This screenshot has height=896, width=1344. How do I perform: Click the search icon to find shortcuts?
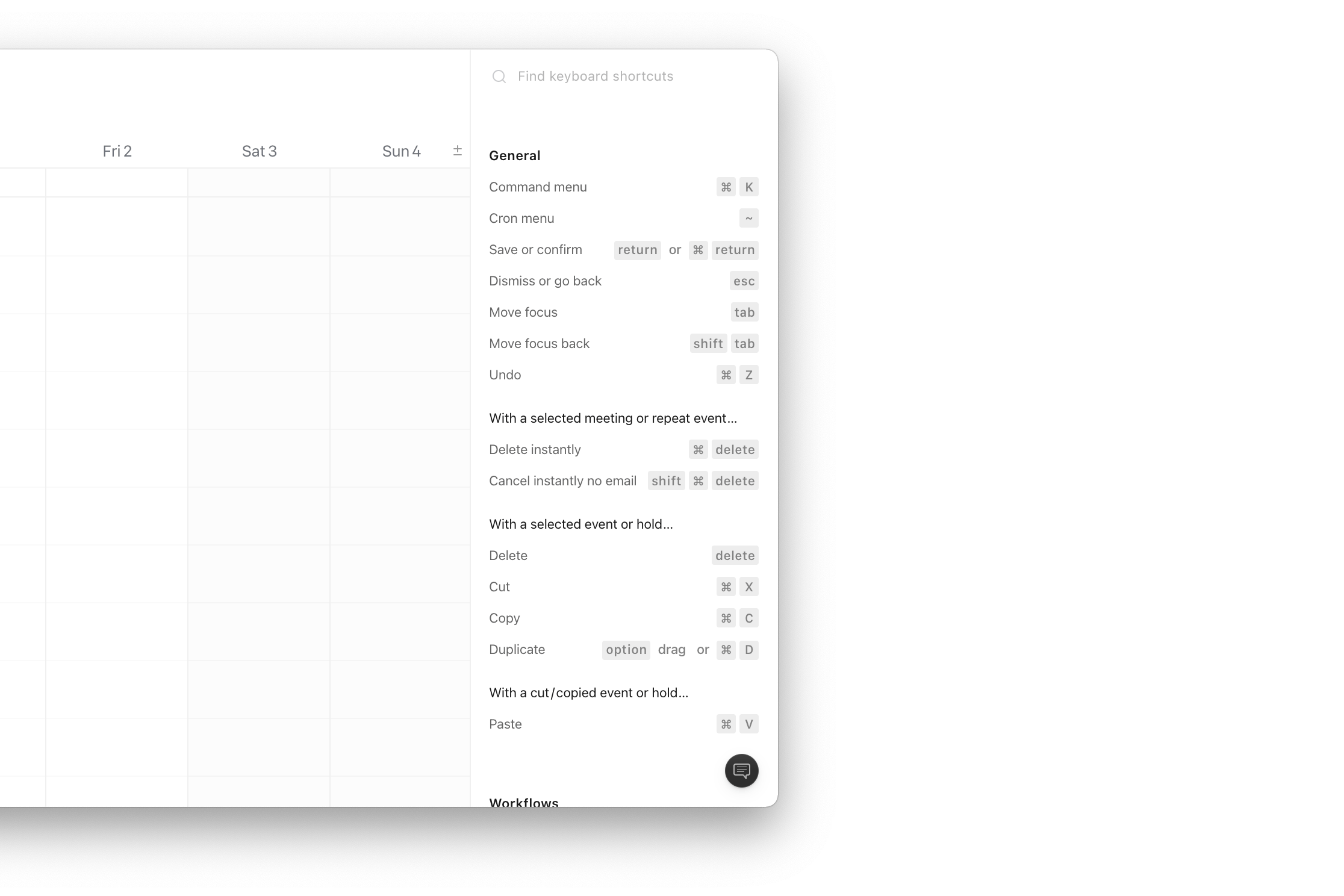(497, 76)
